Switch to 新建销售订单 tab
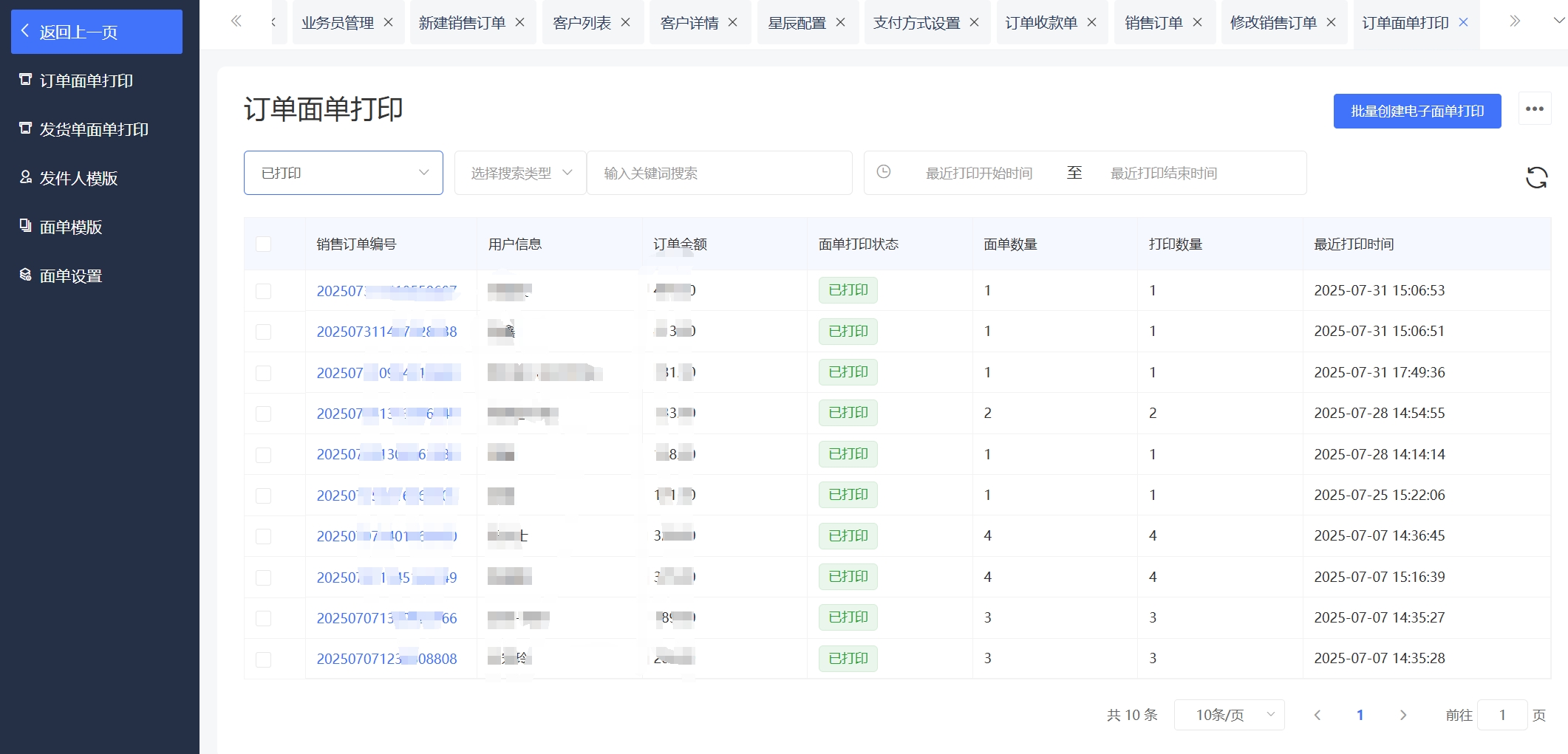This screenshot has width=1568, height=754. click(462, 23)
